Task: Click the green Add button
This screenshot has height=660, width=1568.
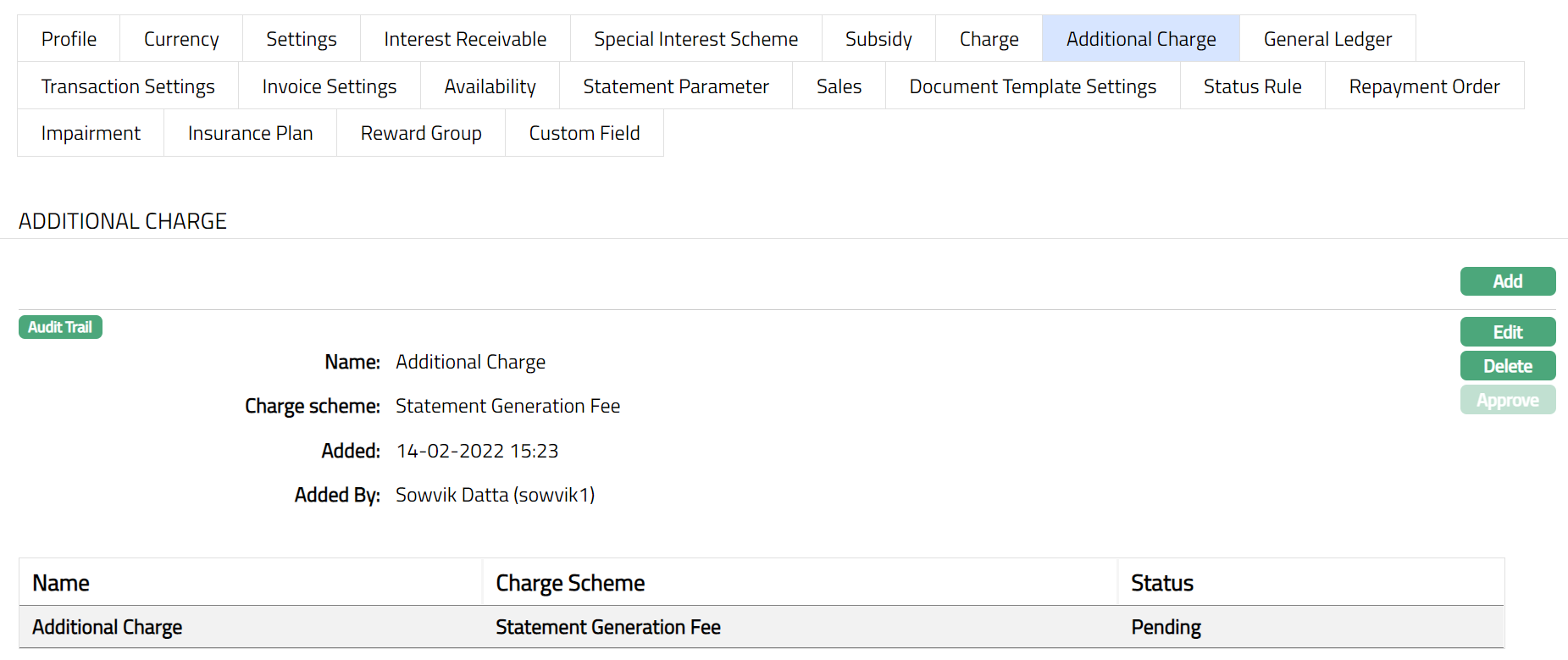Action: (1507, 281)
